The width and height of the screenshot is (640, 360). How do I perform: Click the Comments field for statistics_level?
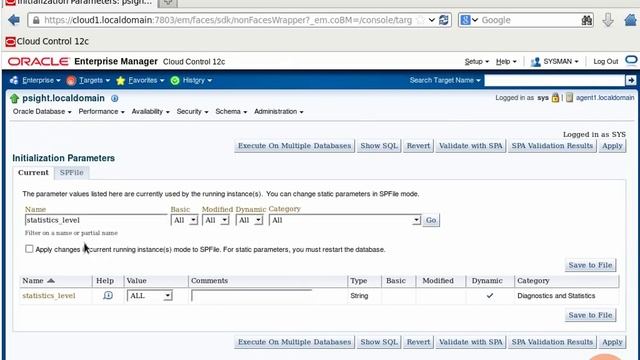point(251,296)
